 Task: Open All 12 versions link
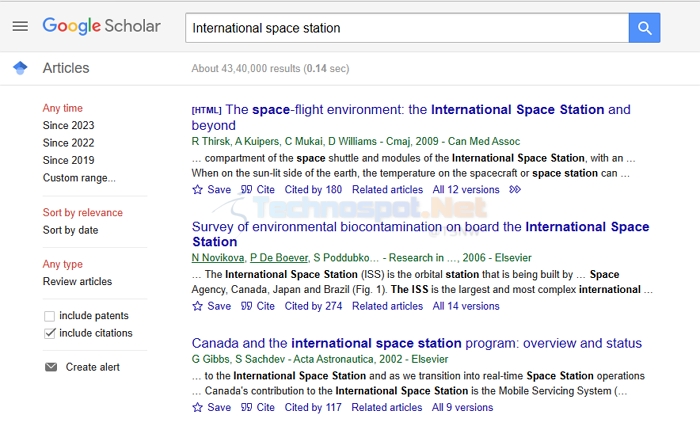tap(466, 190)
